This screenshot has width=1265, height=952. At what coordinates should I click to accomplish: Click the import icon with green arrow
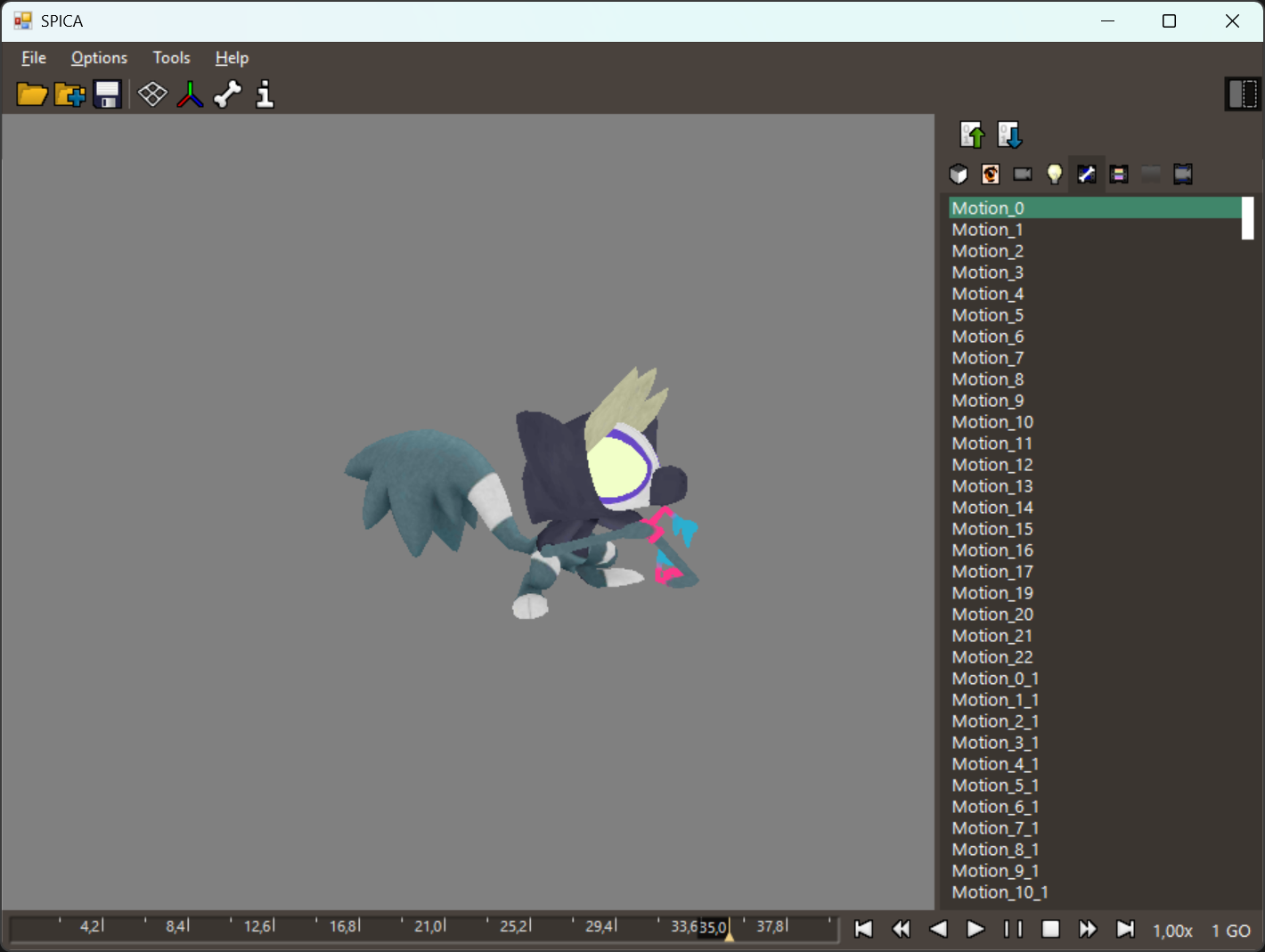[x=972, y=134]
